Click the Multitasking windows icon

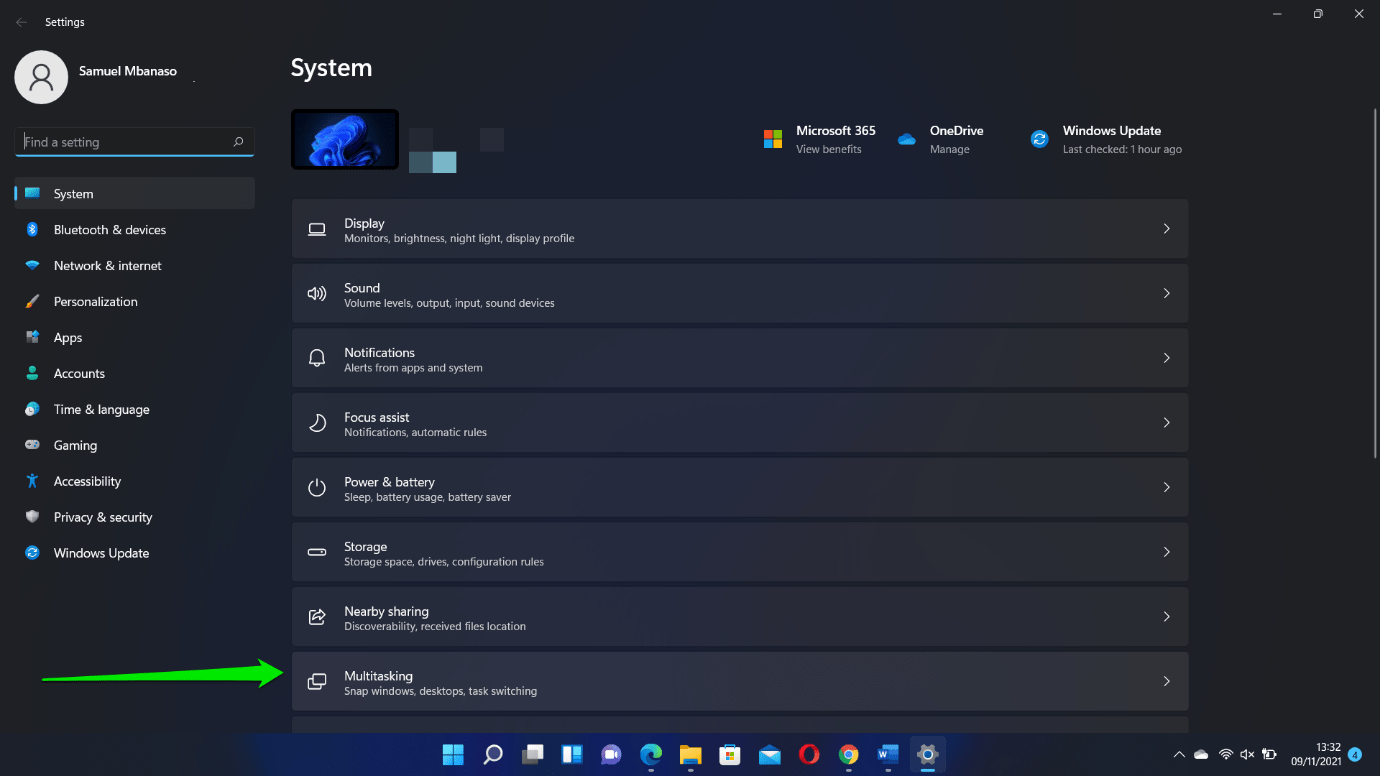317,682
